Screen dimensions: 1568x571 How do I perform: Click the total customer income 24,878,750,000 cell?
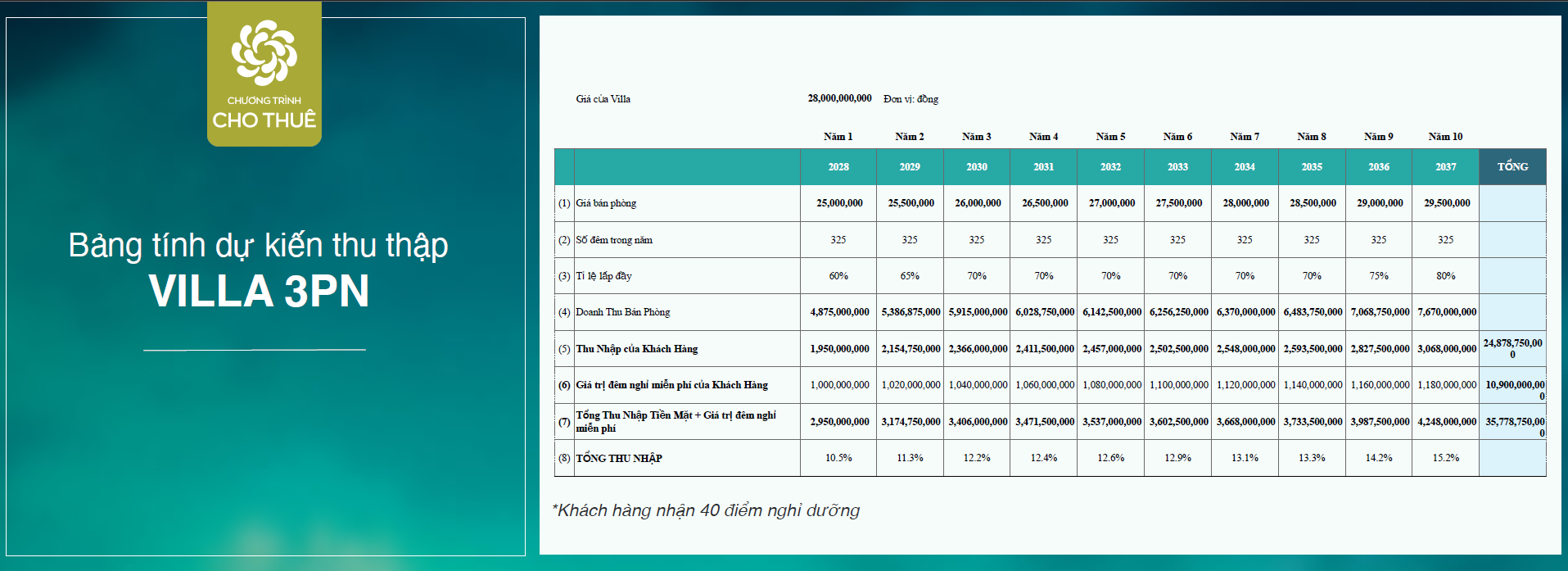[x=1513, y=349]
